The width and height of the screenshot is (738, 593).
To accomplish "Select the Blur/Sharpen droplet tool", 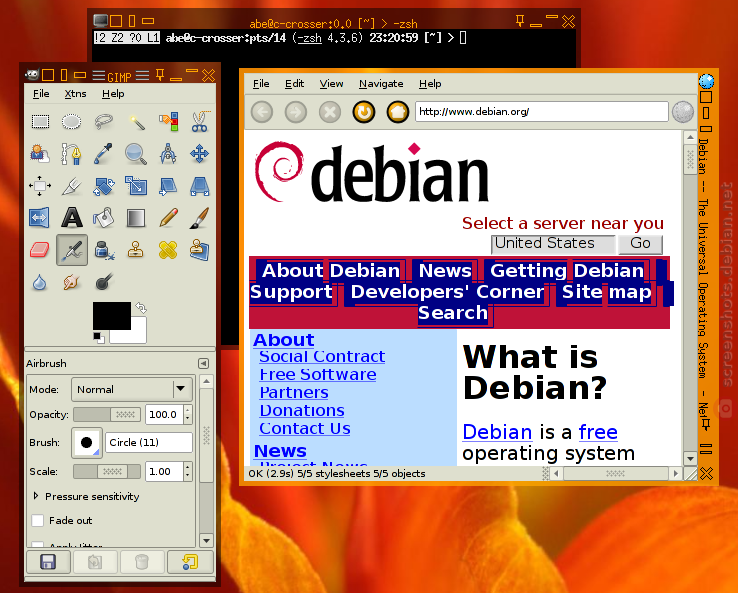I will click(x=40, y=282).
